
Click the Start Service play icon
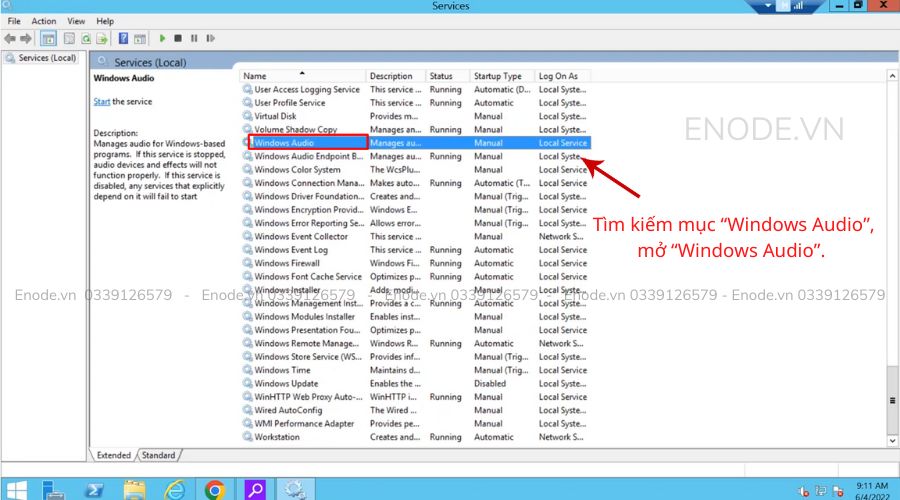point(162,38)
